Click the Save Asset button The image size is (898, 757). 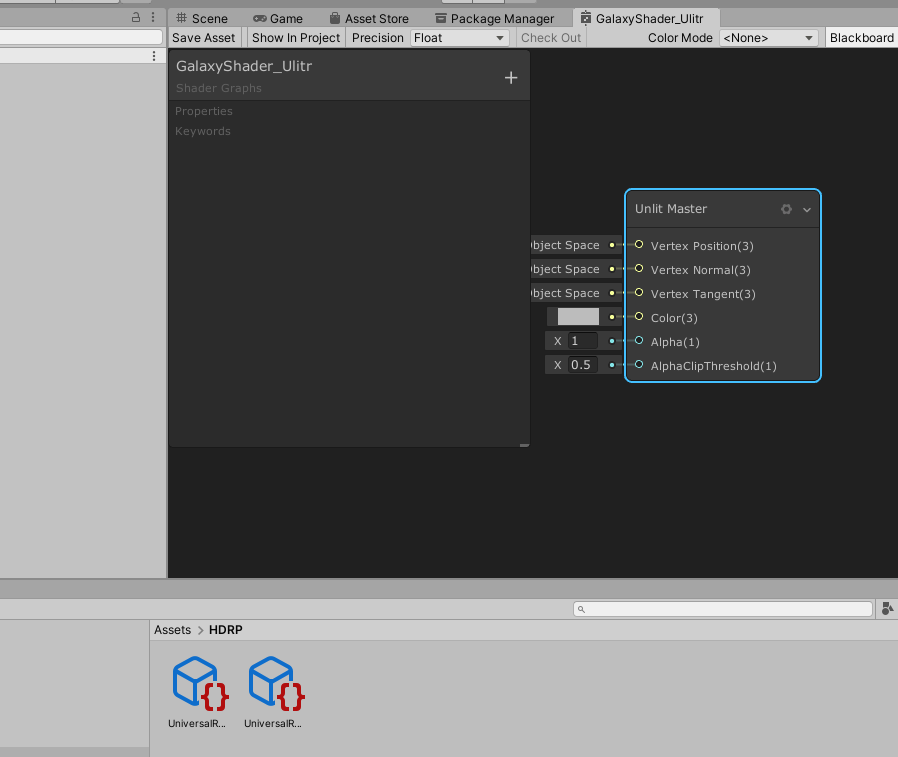(x=203, y=37)
